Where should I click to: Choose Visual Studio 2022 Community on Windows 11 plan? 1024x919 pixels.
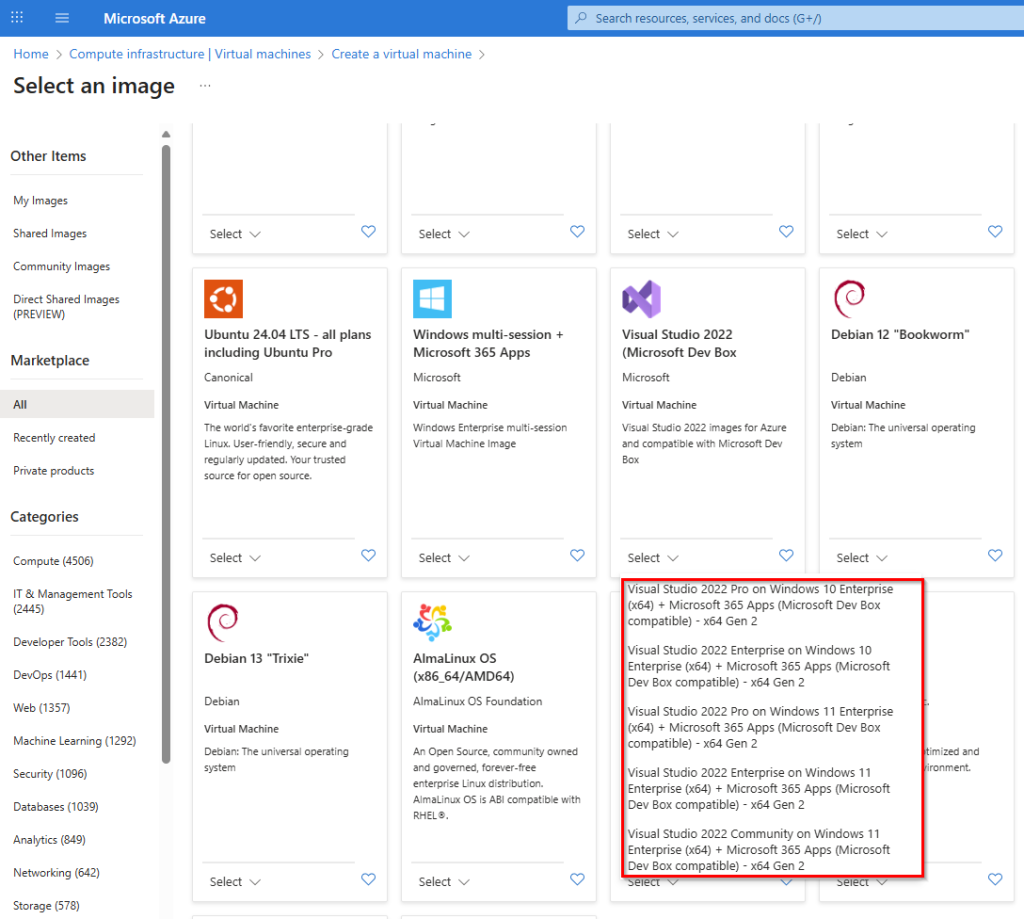(758, 849)
